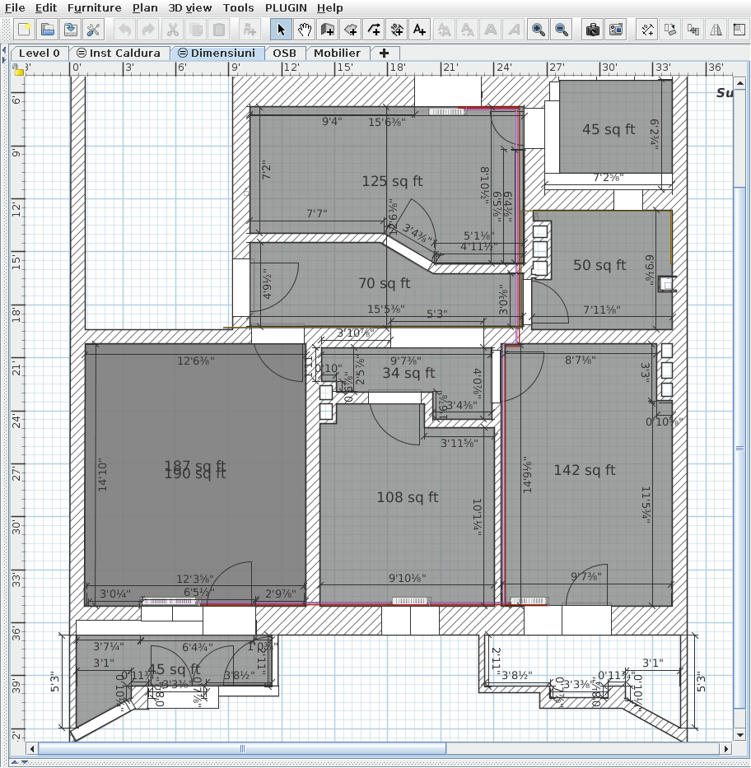The height and width of the screenshot is (768, 751).
Task: Activate the Pan hand tool
Action: 304,30
